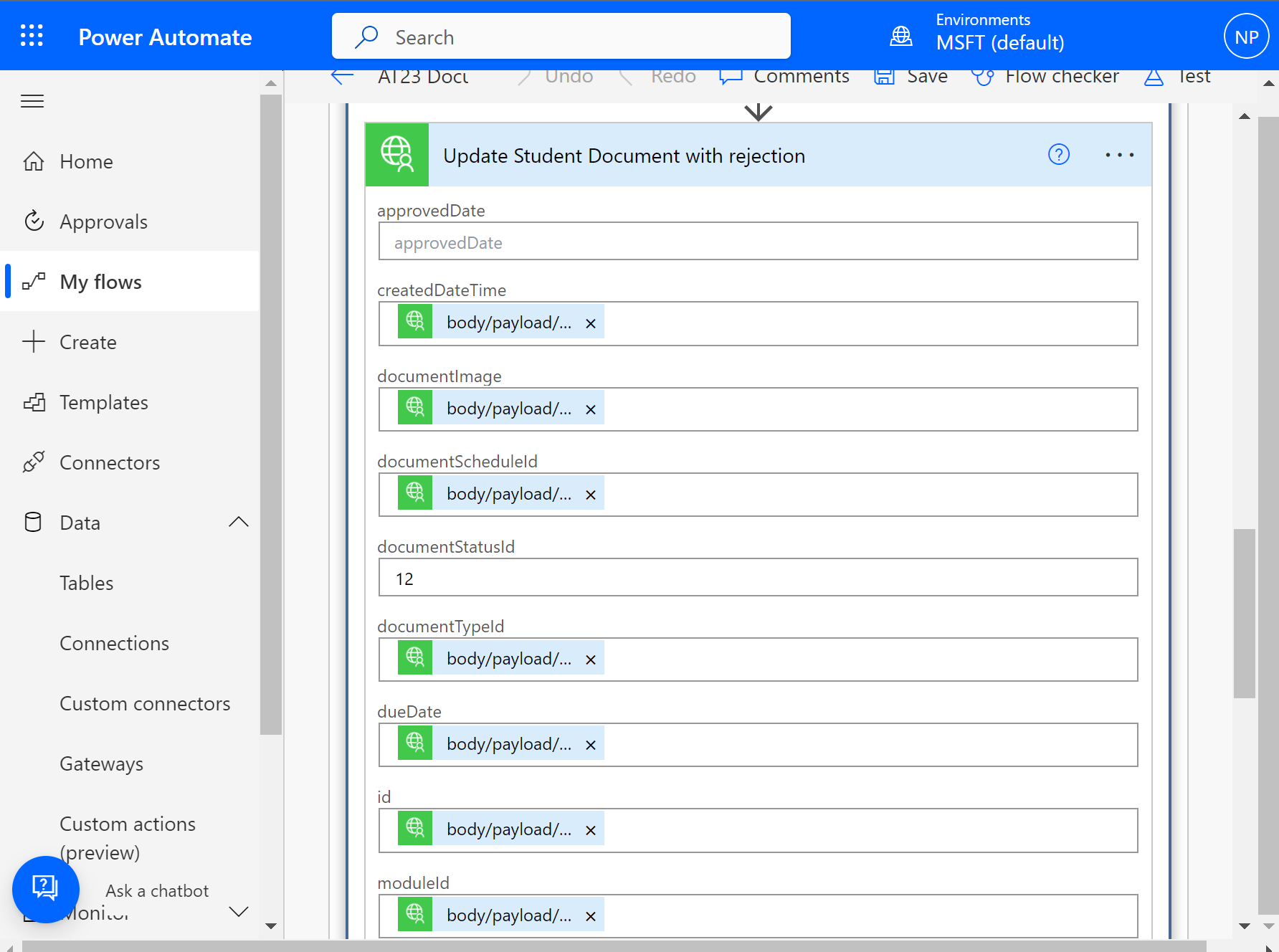Select the createdDateTime body/payload token
Viewport: 1279px width, 952px height.
tap(501, 322)
